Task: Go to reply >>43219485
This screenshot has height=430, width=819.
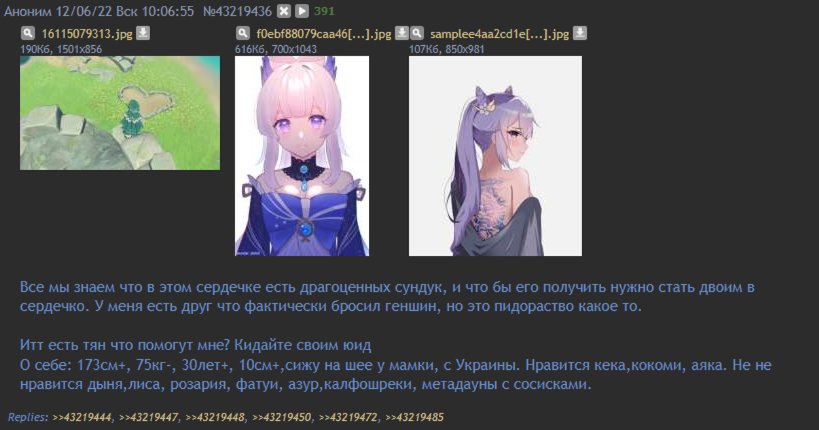Action: [414, 417]
